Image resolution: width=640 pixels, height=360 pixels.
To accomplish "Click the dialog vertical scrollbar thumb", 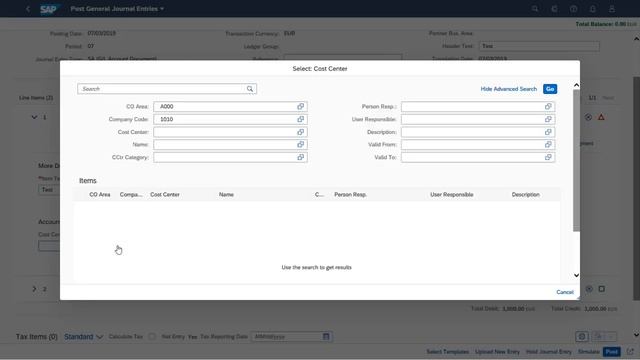I will coord(576,160).
